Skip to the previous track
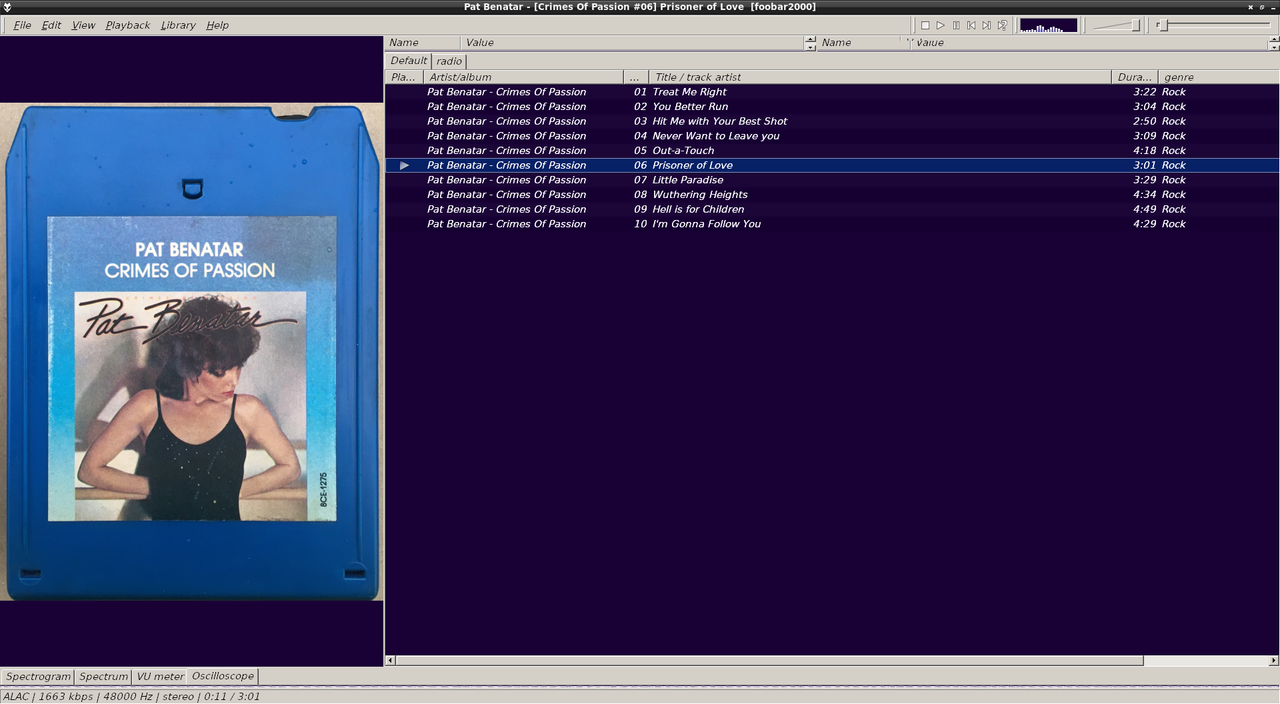The image size is (1280, 704). click(x=971, y=25)
